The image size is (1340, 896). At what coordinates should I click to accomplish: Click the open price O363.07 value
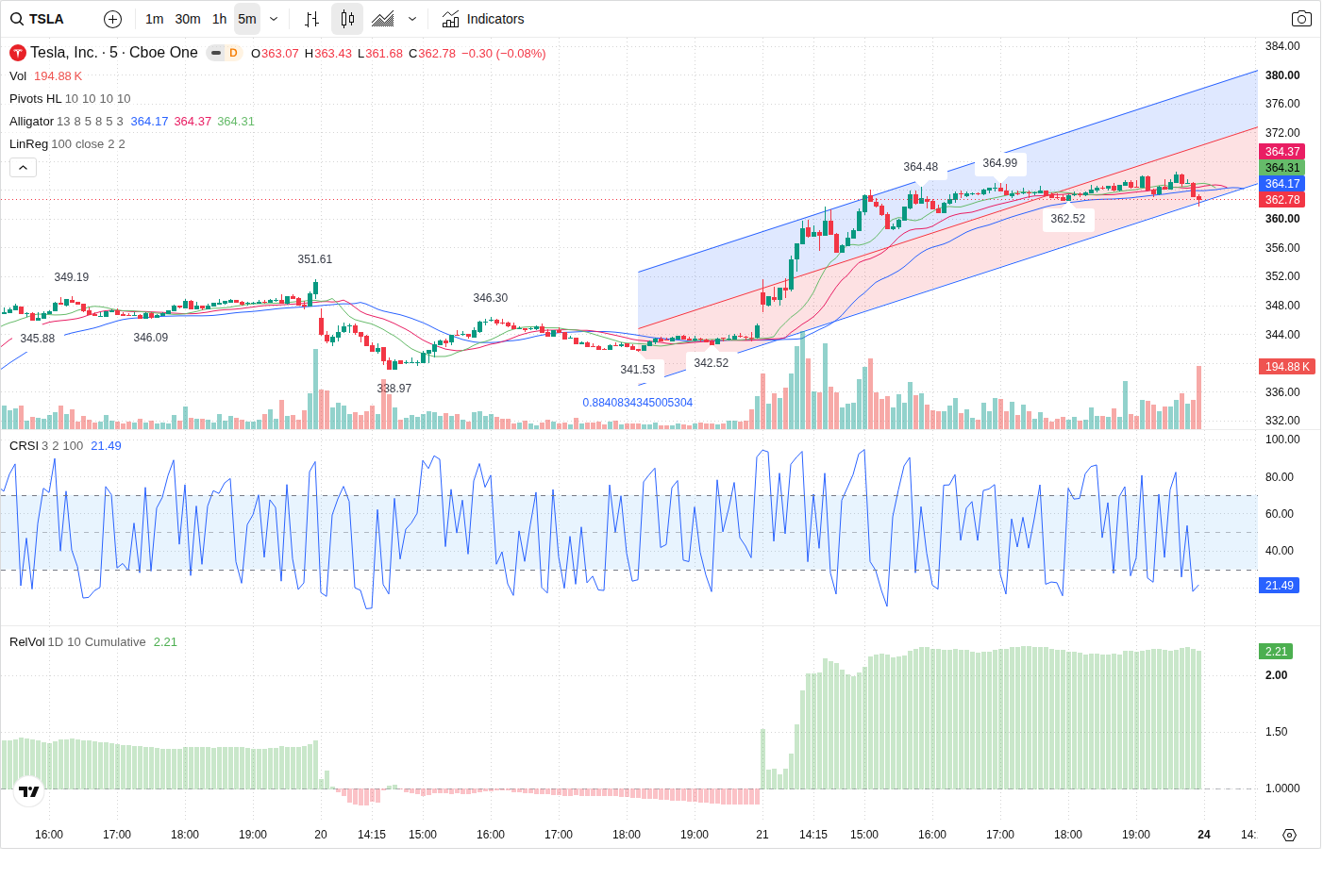click(275, 54)
